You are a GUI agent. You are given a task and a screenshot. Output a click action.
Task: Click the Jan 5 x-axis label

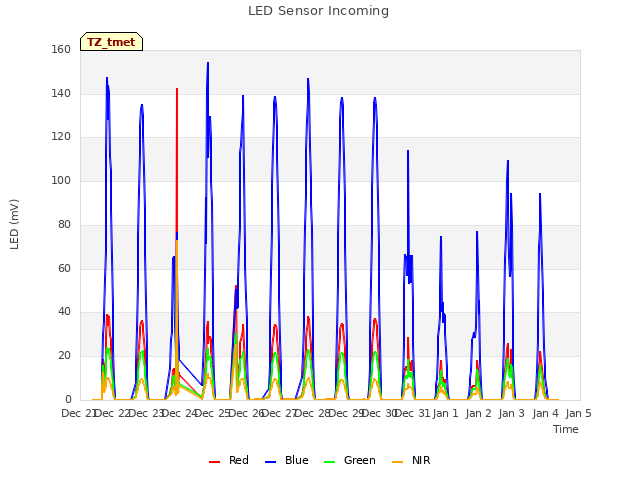pos(578,413)
